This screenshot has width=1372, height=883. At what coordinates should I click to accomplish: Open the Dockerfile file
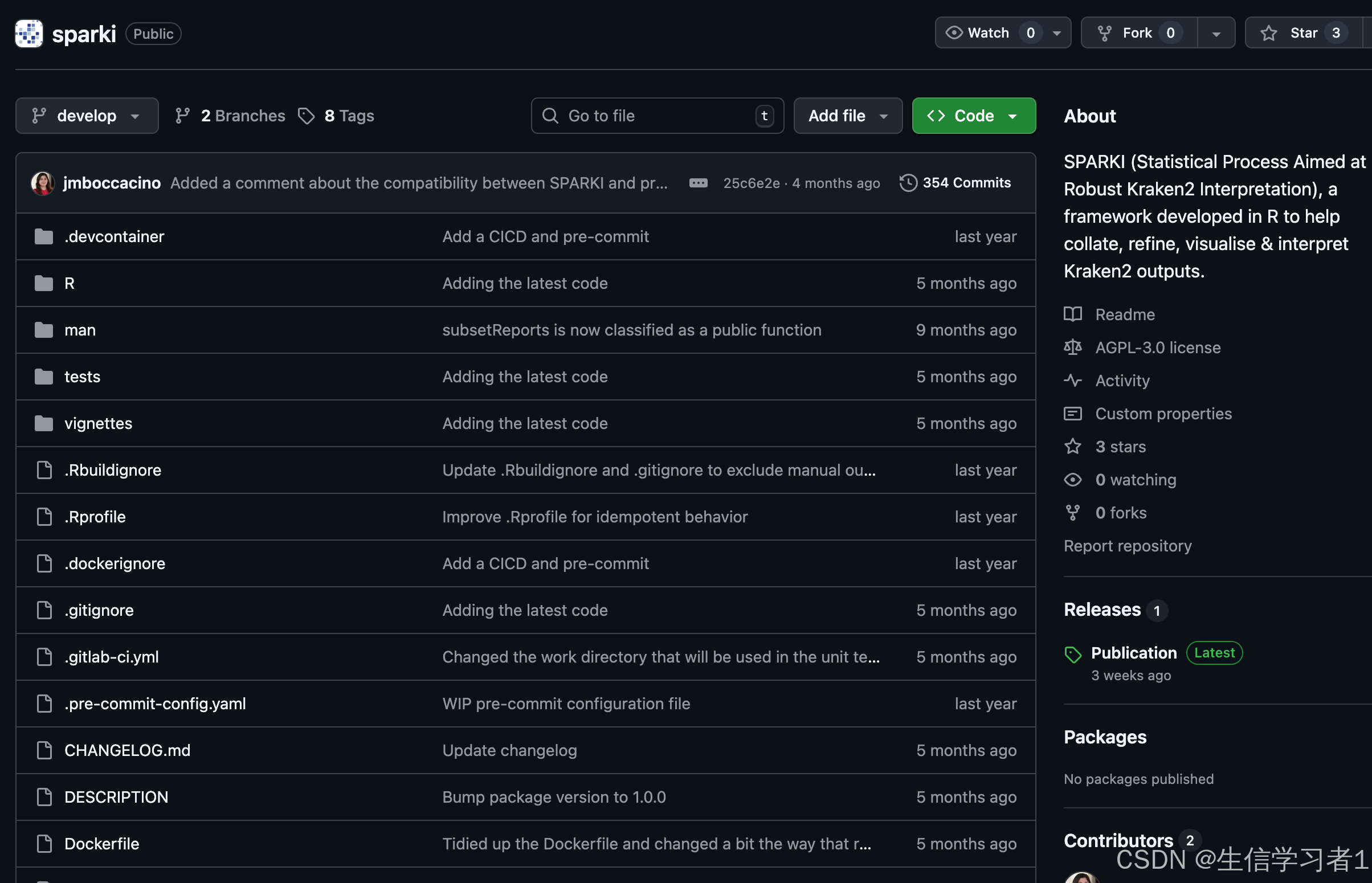click(102, 844)
